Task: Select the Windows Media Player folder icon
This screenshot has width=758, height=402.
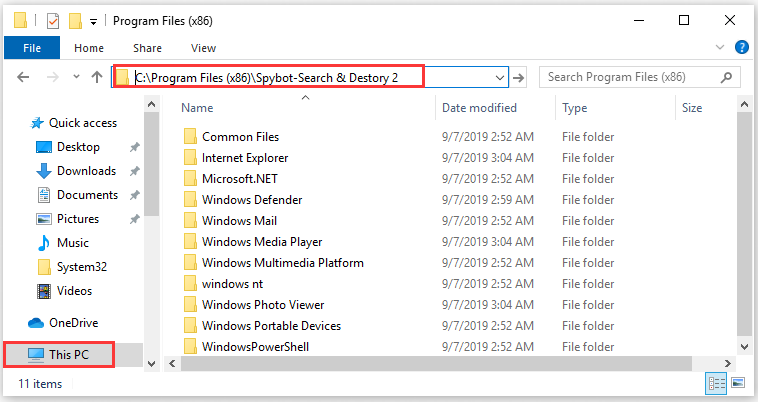Action: click(x=190, y=242)
